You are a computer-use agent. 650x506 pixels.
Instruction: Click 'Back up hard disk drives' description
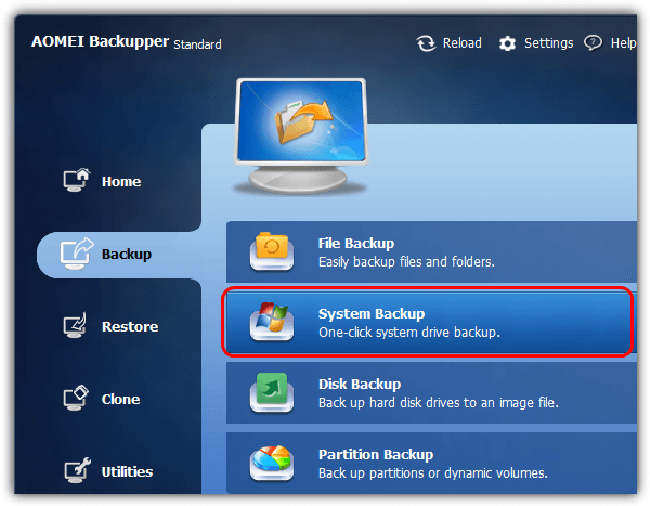coord(439,403)
